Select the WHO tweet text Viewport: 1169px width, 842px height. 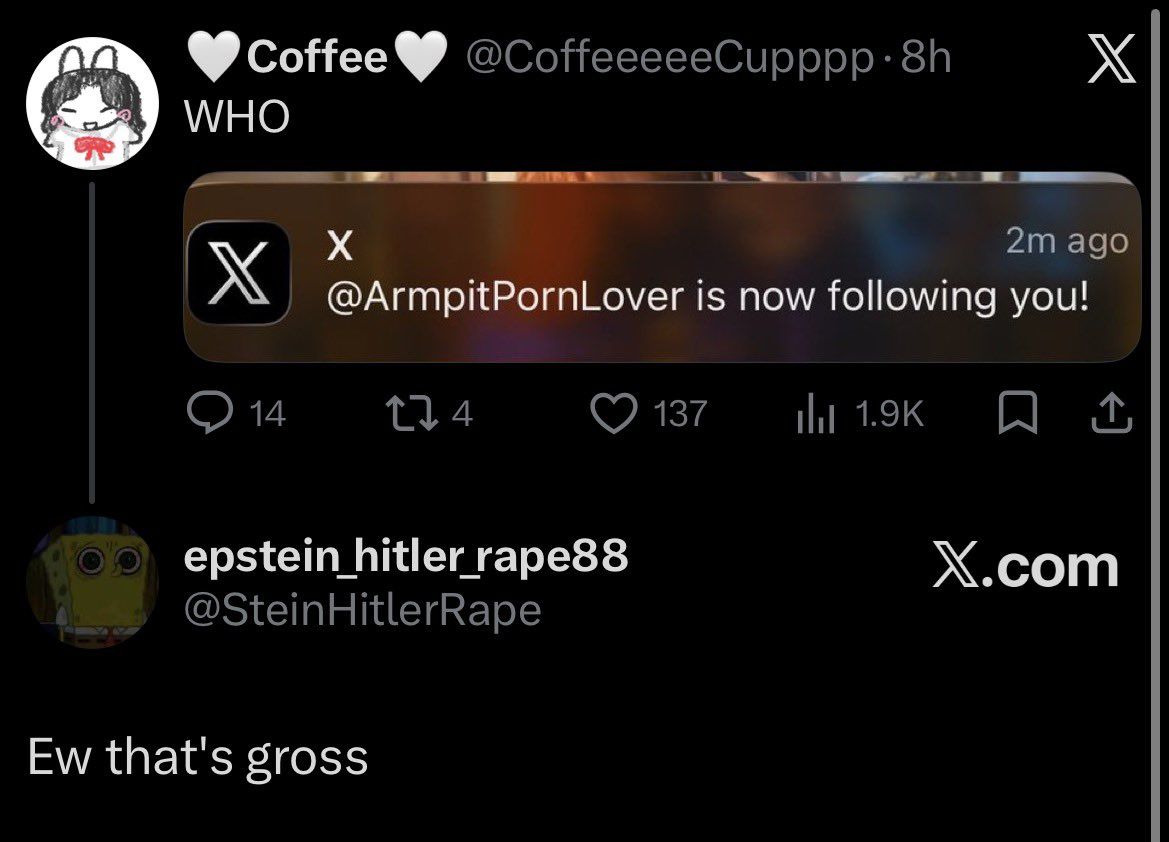238,116
